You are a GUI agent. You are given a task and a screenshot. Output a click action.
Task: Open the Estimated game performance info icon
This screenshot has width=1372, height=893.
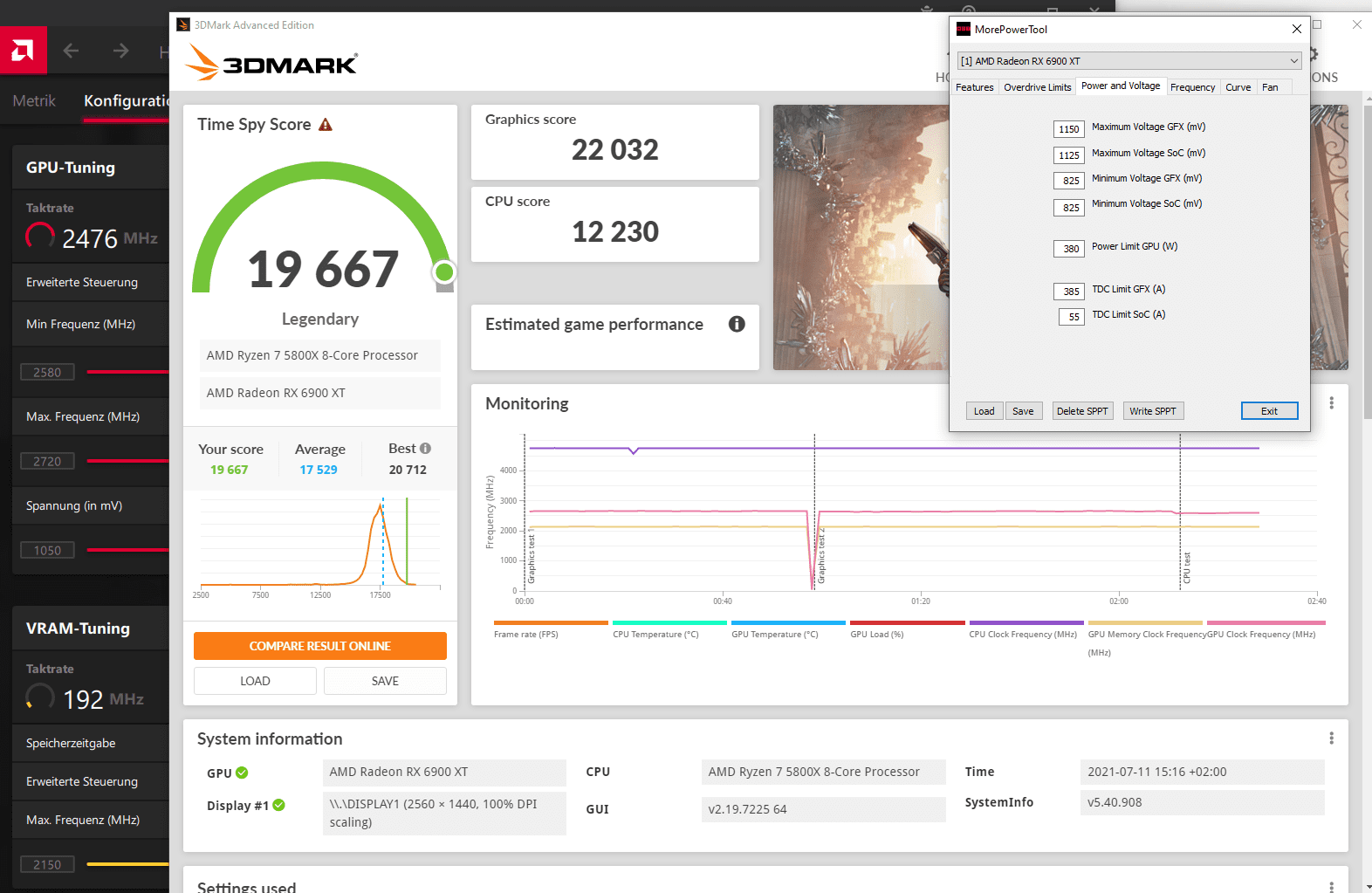click(x=737, y=324)
